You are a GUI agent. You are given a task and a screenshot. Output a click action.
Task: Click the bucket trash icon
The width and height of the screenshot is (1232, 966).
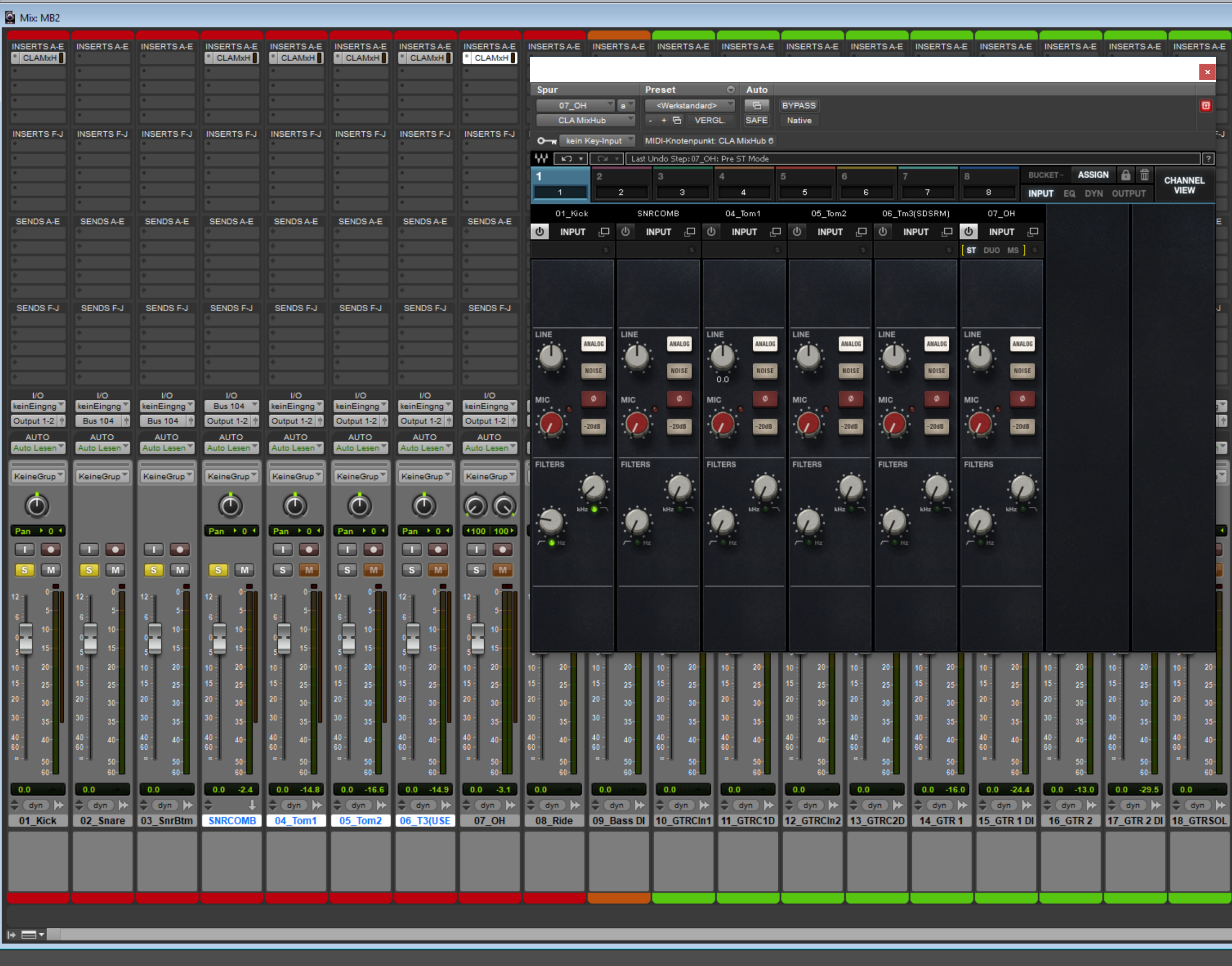(1144, 175)
